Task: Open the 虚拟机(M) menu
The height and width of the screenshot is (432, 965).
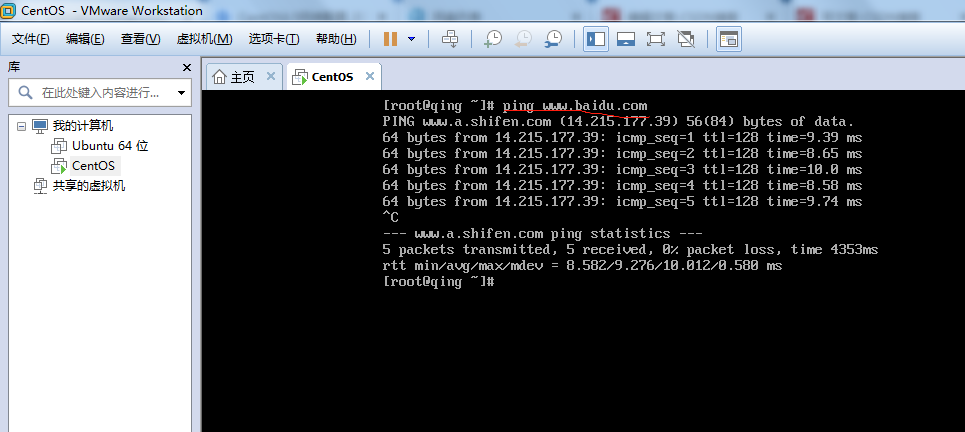Action: (x=204, y=39)
